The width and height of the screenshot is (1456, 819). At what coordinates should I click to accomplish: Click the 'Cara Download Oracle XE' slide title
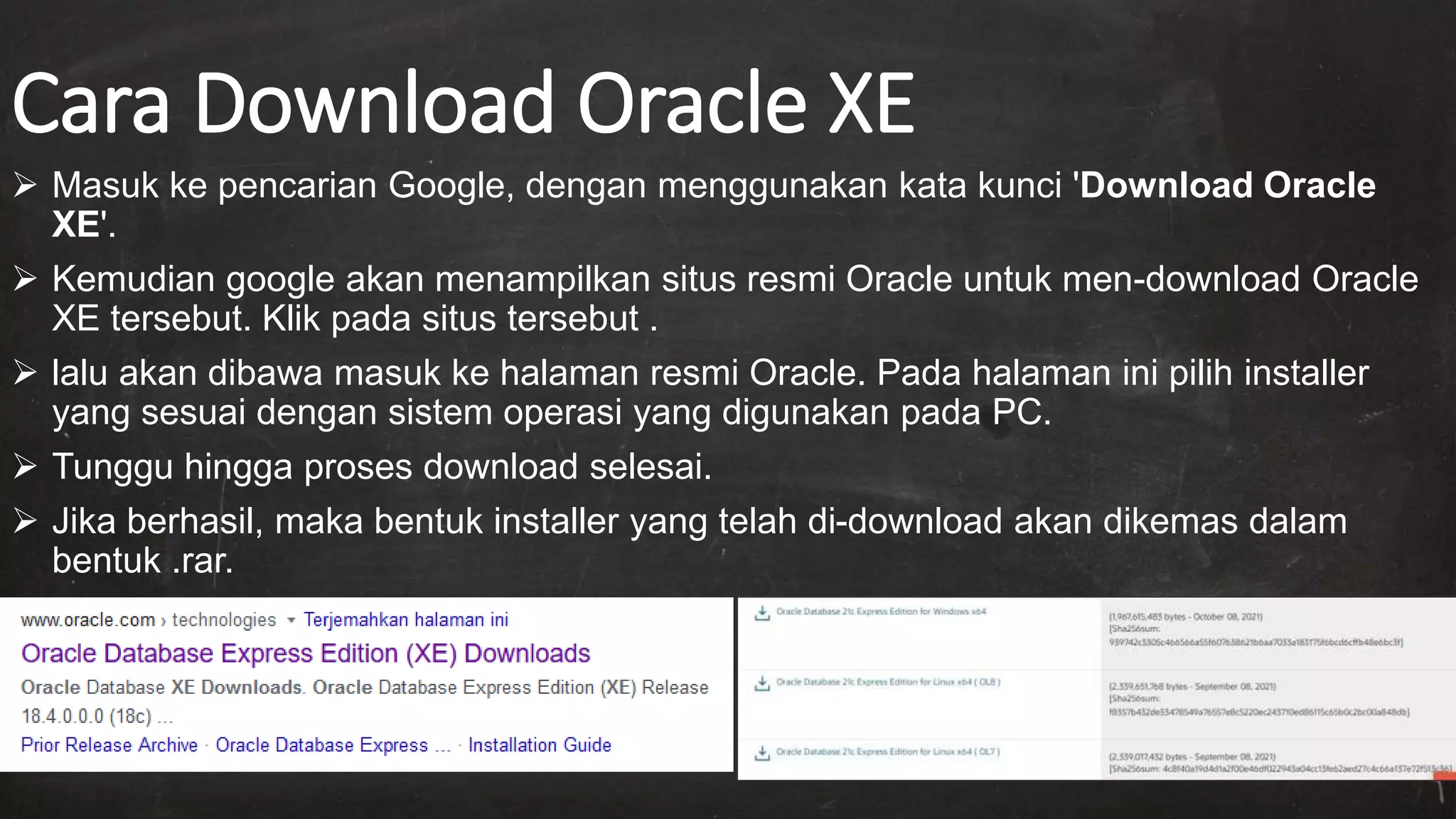(464, 104)
